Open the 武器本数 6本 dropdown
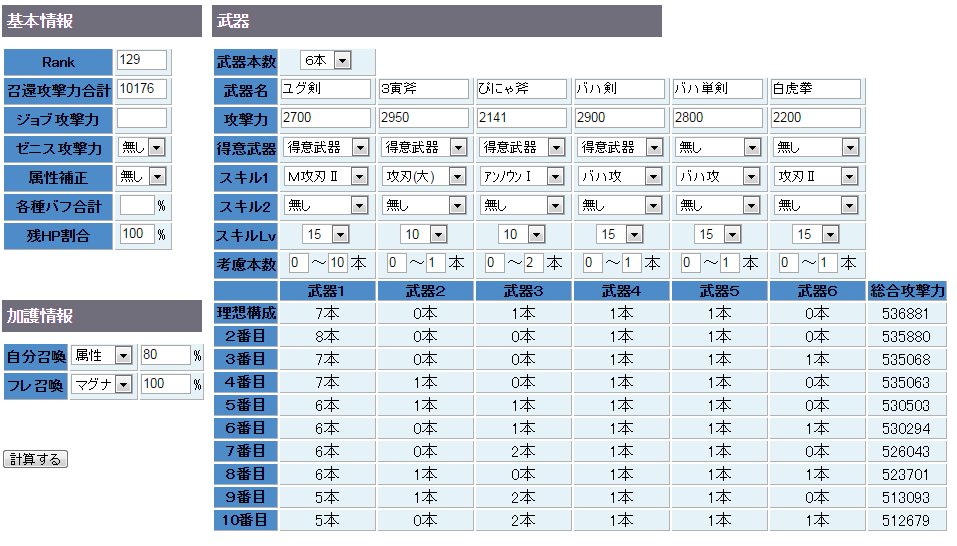 (325, 60)
